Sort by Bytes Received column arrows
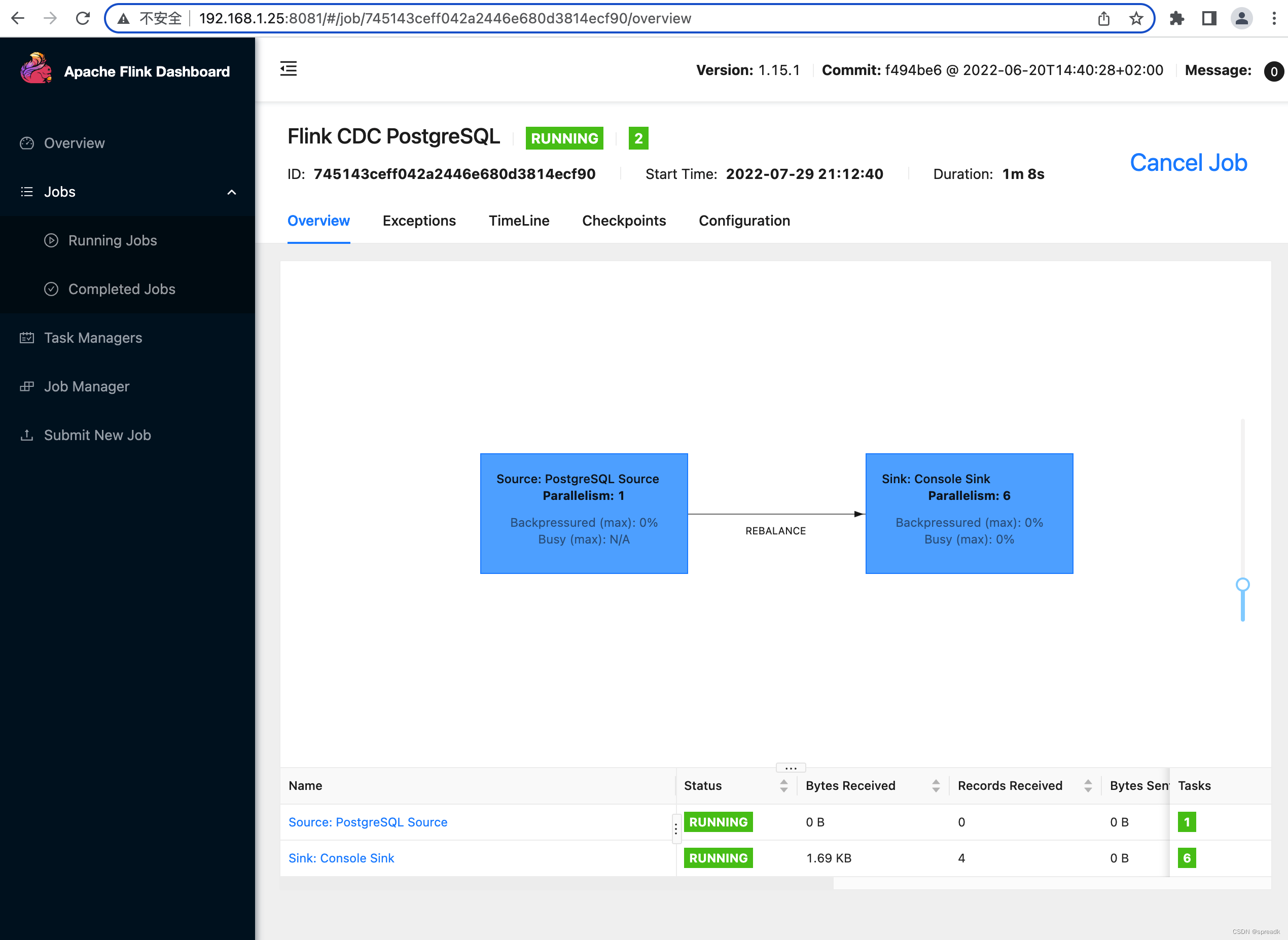1288x940 pixels. pyautogui.click(x=936, y=786)
